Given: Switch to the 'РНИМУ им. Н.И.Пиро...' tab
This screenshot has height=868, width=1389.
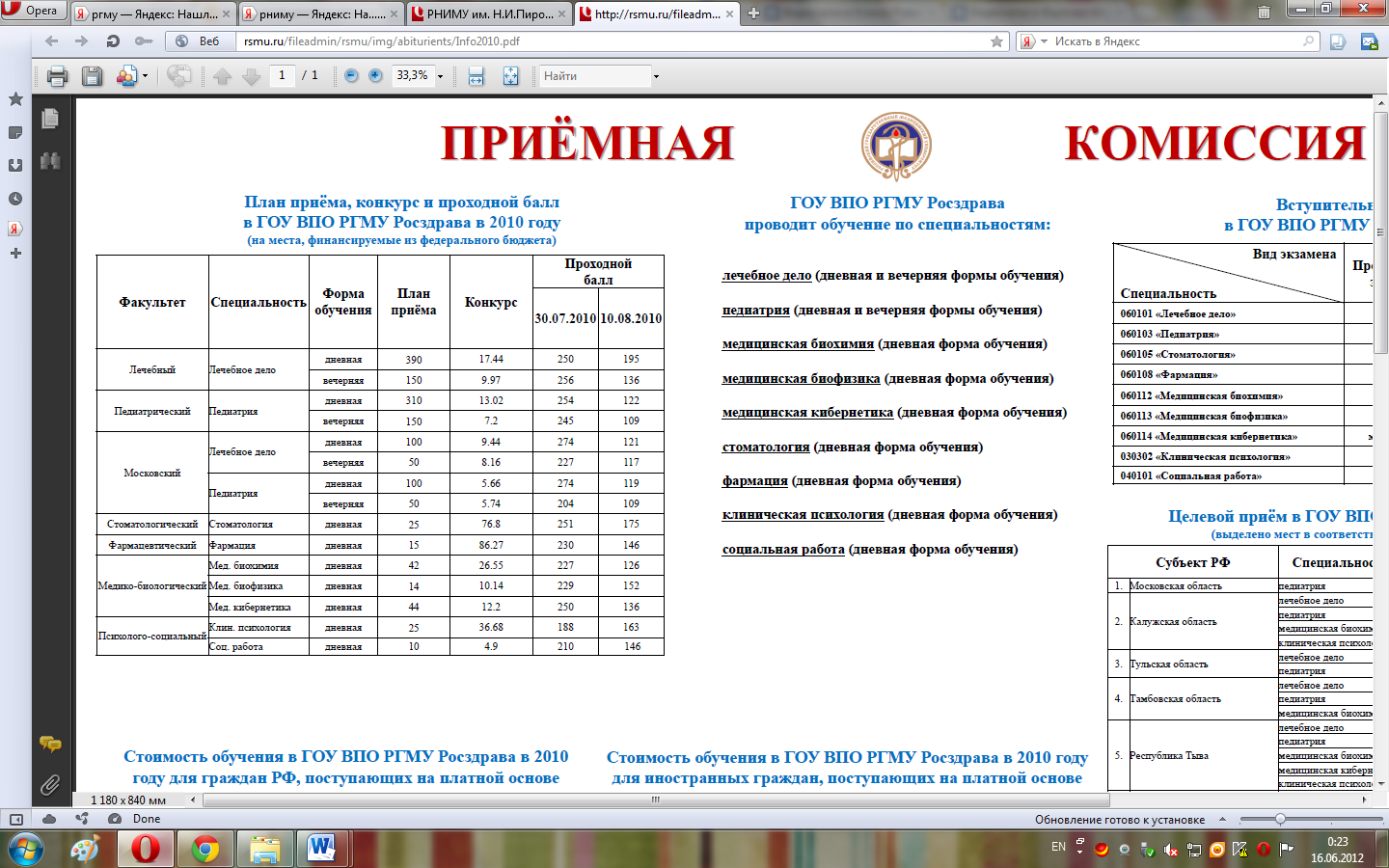Looking at the screenshot, I should 489,14.
